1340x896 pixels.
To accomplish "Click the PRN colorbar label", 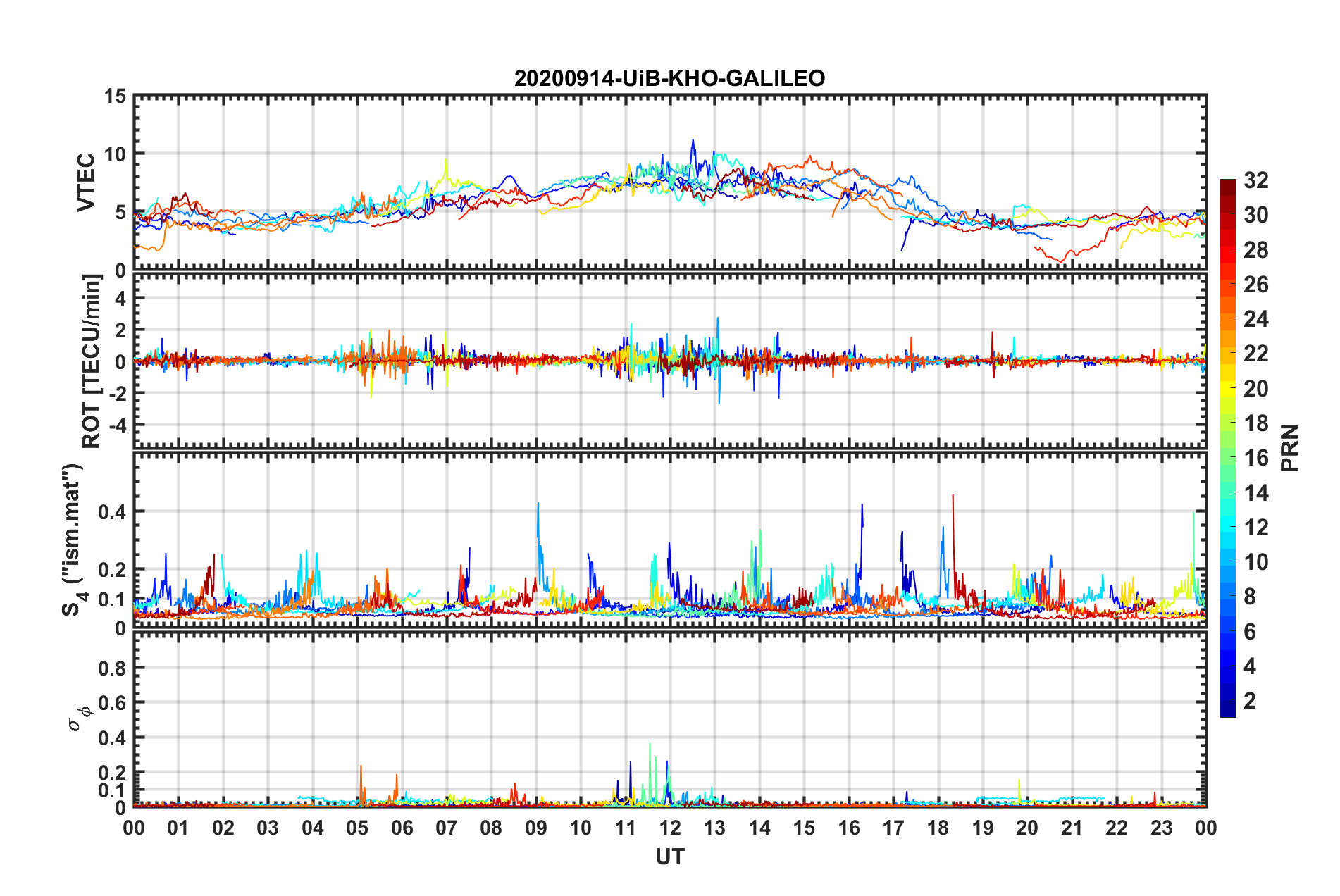I will [x=1289, y=448].
